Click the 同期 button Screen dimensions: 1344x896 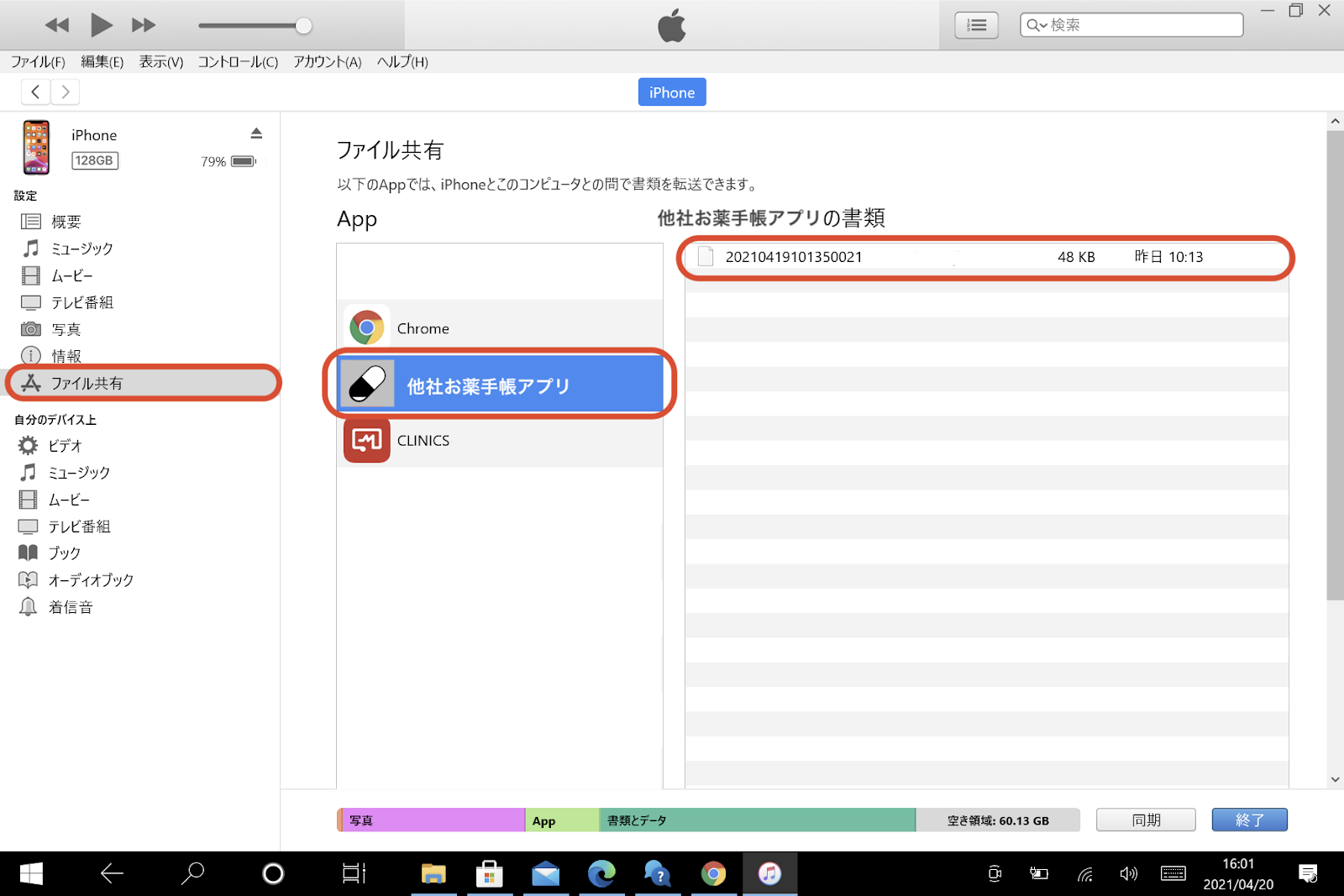(x=1146, y=820)
